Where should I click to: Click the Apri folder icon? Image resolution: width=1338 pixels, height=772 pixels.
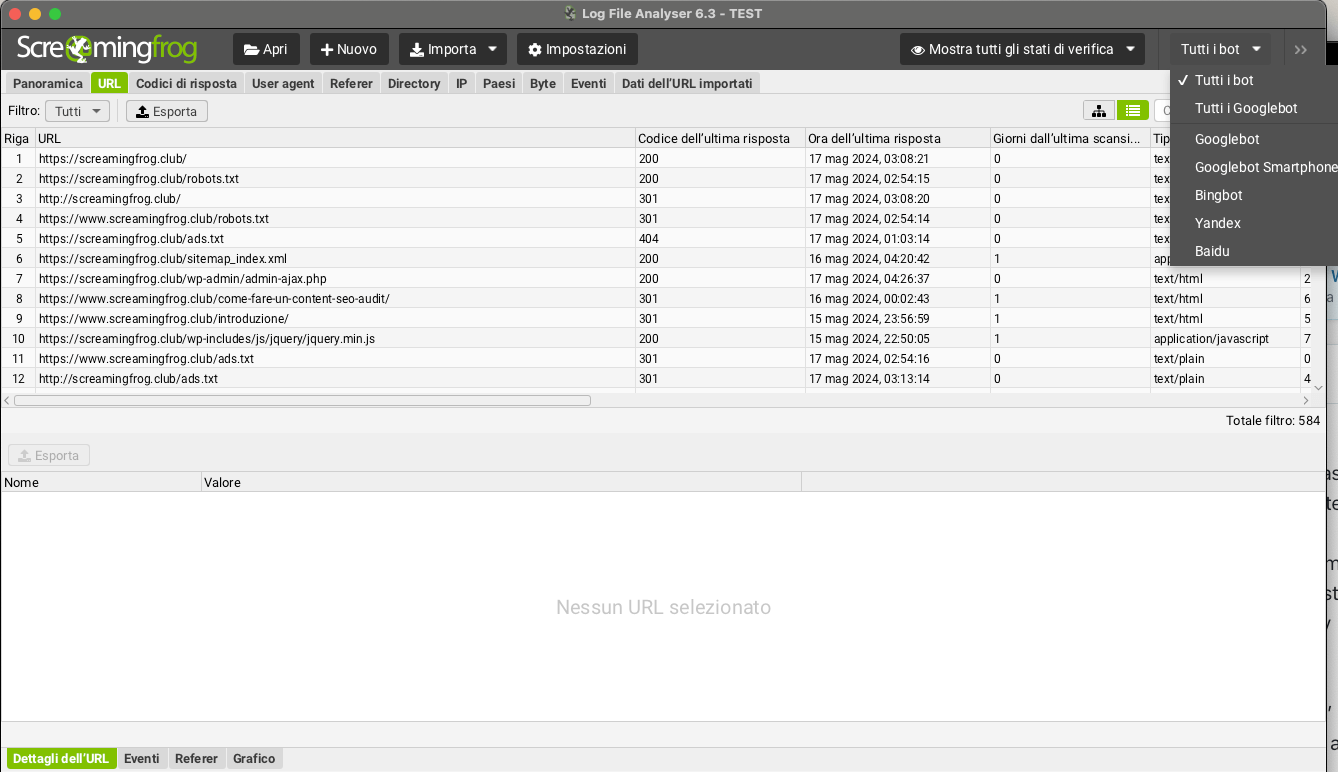coord(250,48)
